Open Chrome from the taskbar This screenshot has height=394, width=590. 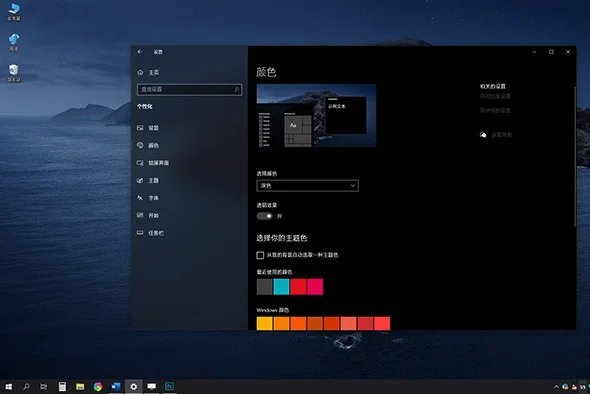click(98, 386)
